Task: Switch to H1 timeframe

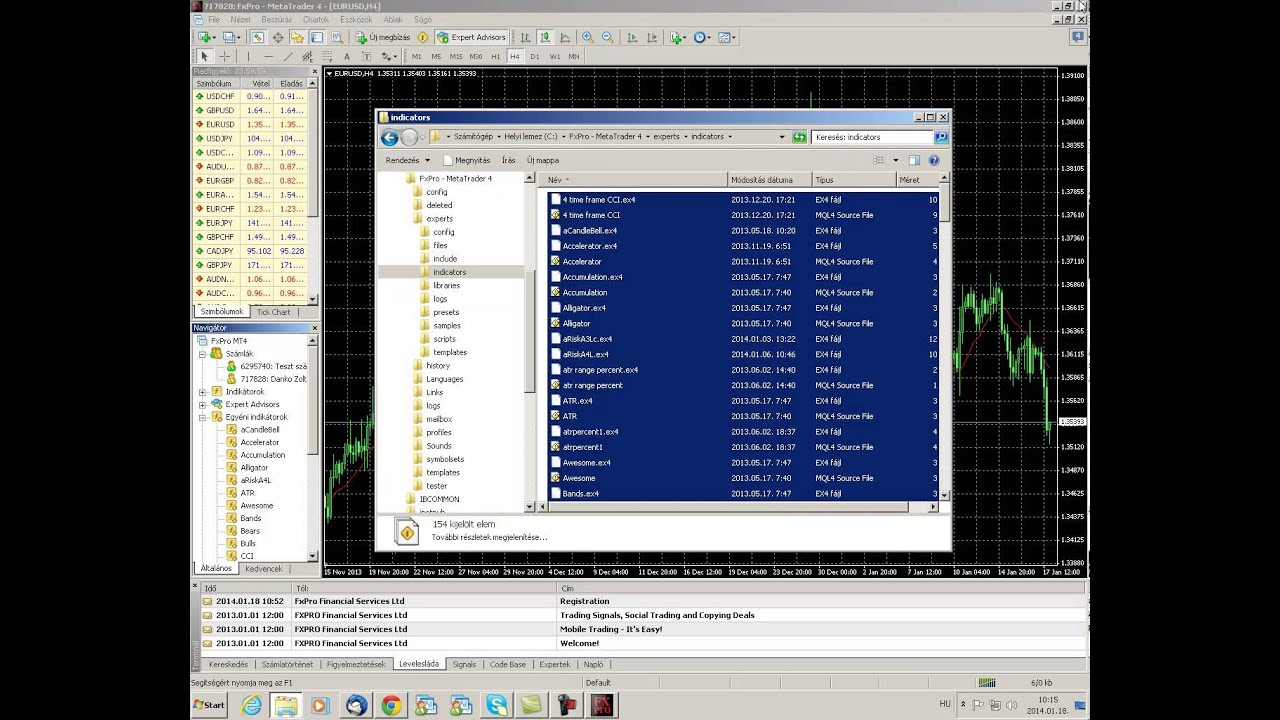Action: (x=495, y=56)
